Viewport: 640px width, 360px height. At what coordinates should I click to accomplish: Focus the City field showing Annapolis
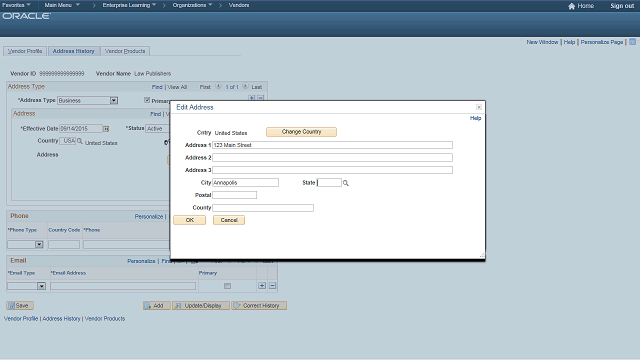click(245, 182)
